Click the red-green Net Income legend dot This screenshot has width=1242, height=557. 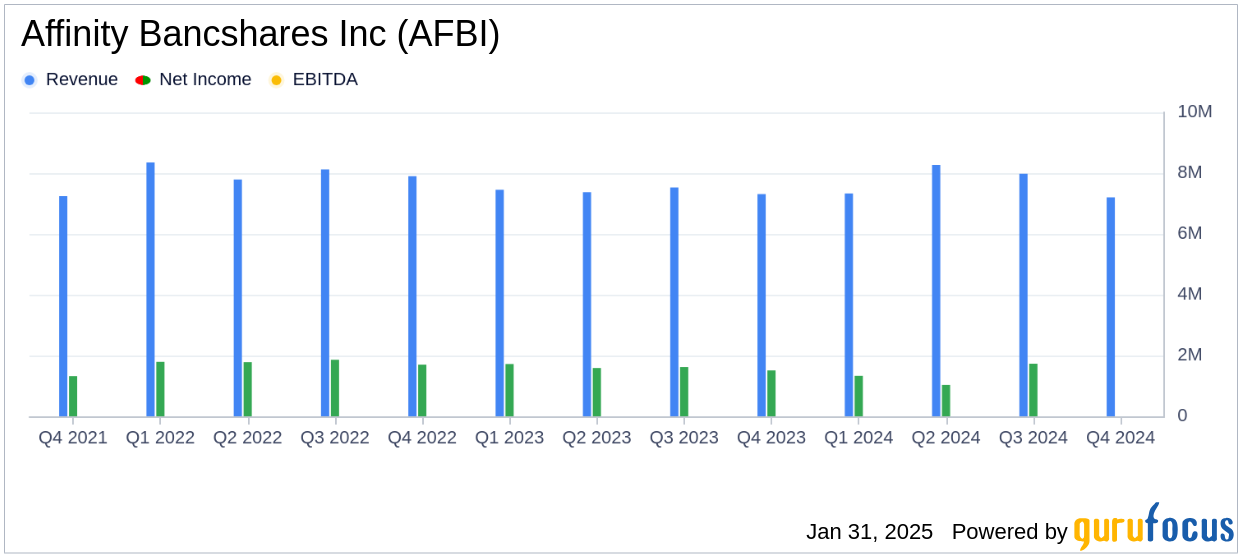point(143,80)
